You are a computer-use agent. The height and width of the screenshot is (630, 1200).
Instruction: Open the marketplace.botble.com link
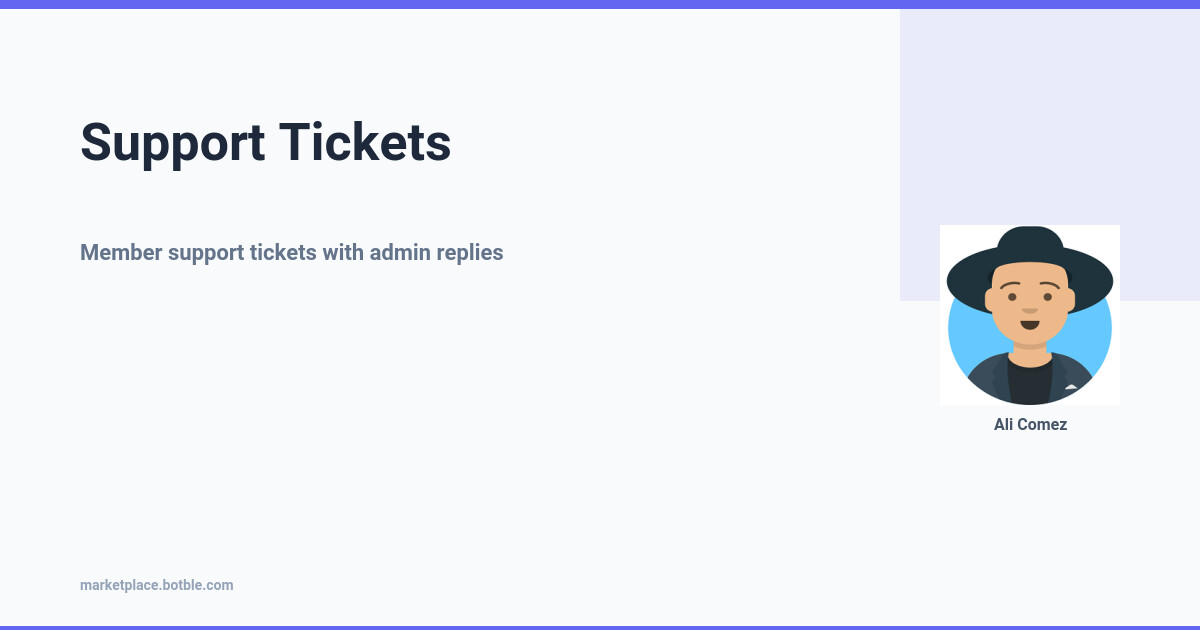click(x=156, y=585)
